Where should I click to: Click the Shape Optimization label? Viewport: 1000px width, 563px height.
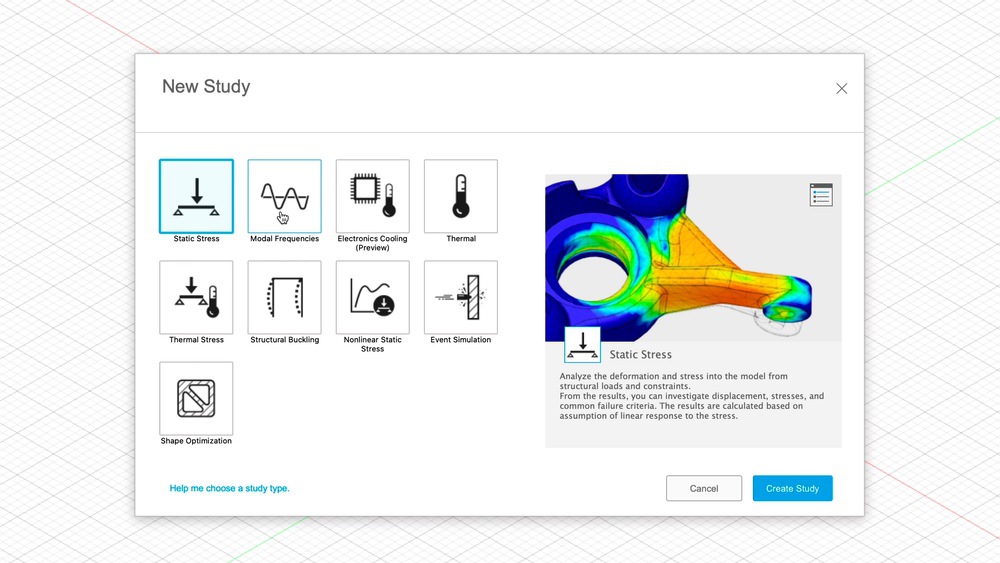tap(196, 441)
